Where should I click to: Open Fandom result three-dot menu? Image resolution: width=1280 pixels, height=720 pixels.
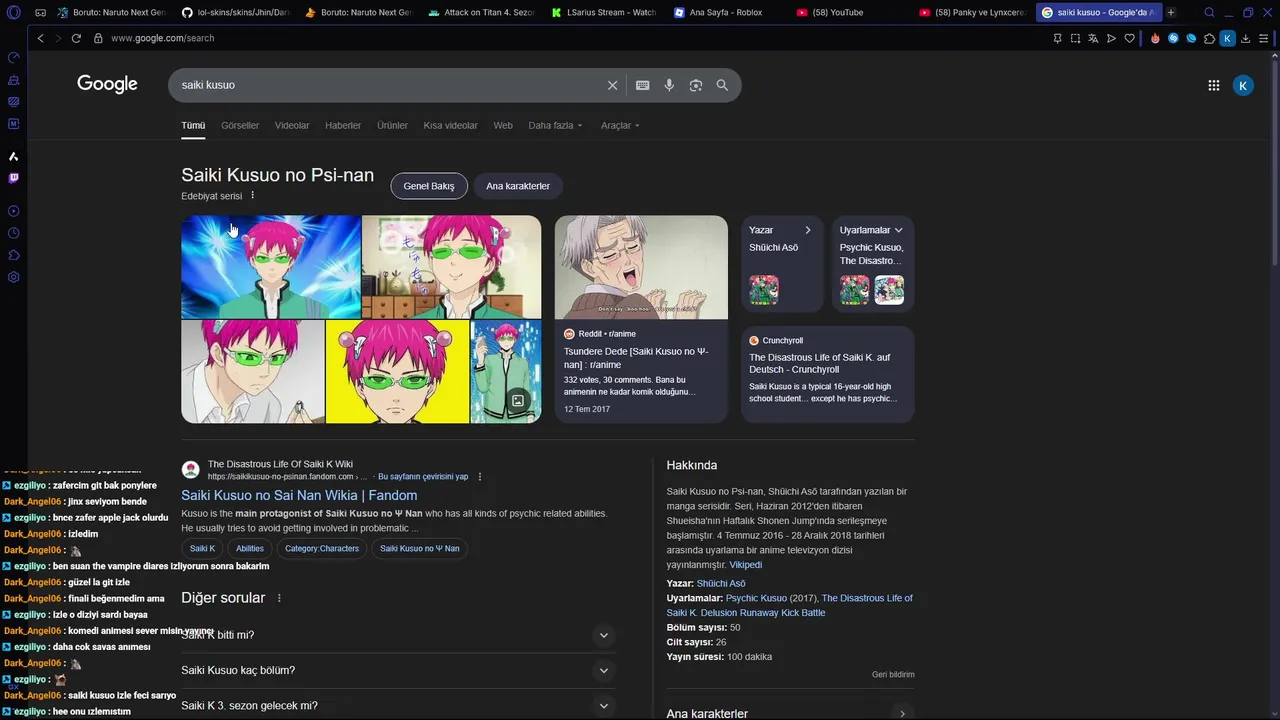click(480, 477)
